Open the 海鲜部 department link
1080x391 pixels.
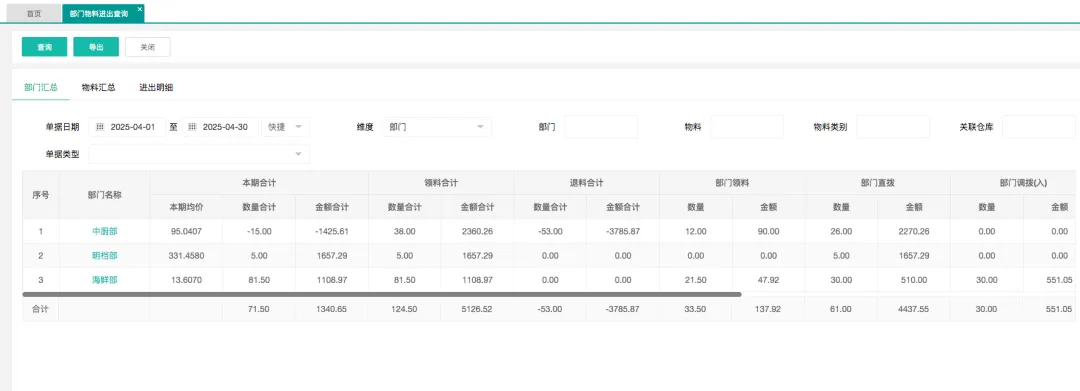coord(105,280)
